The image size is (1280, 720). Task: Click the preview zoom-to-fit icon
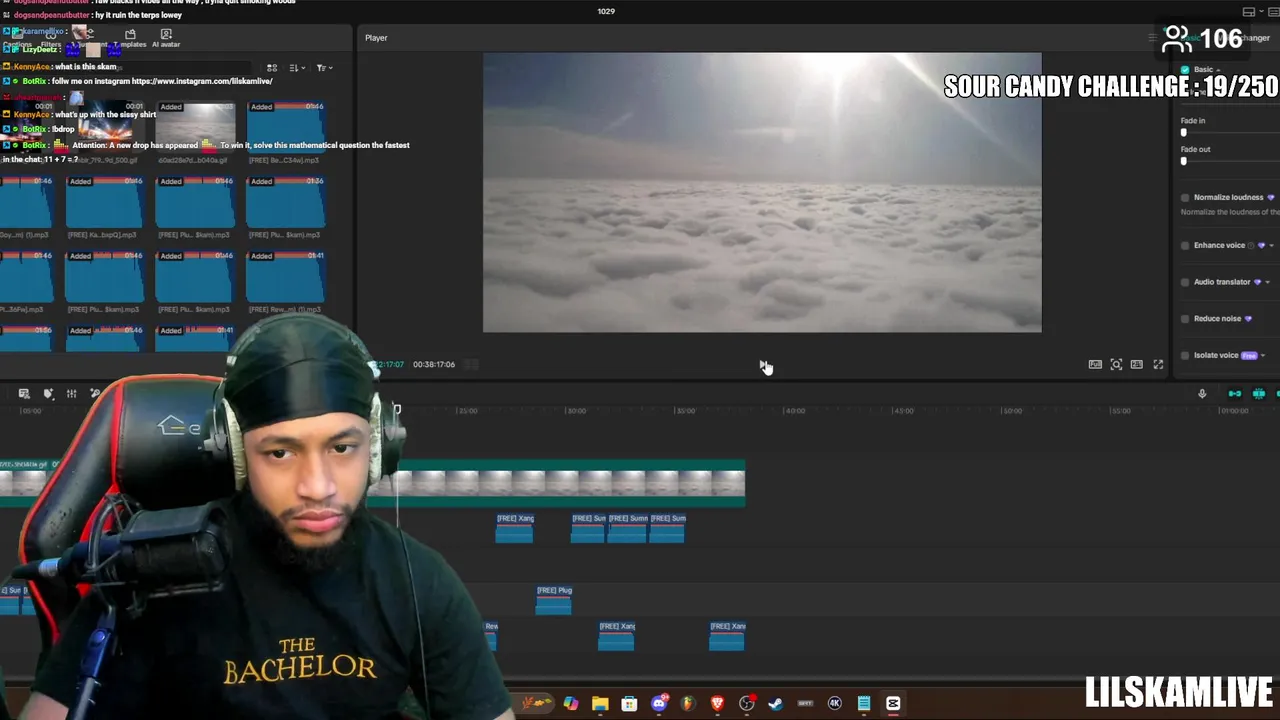pyautogui.click(x=1116, y=365)
